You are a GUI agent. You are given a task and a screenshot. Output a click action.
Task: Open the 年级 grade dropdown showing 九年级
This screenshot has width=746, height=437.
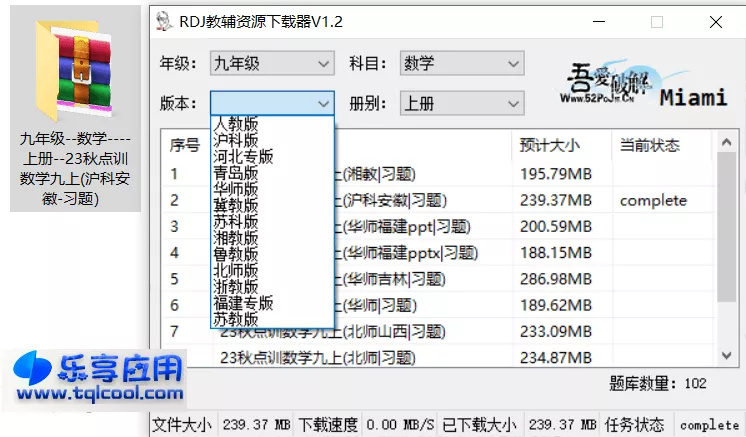coord(272,63)
